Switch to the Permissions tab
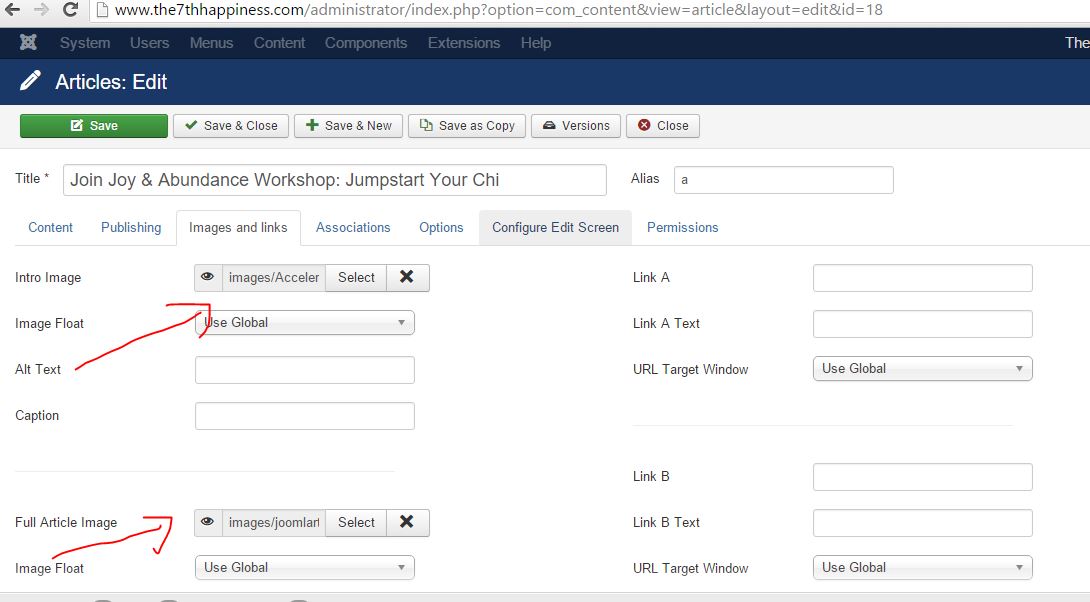Image resolution: width=1090 pixels, height=602 pixels. 683,227
